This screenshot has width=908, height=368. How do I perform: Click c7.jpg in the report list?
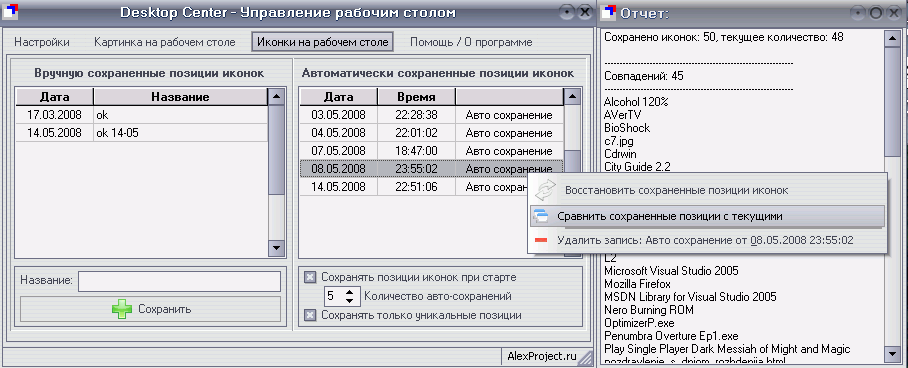(x=619, y=141)
